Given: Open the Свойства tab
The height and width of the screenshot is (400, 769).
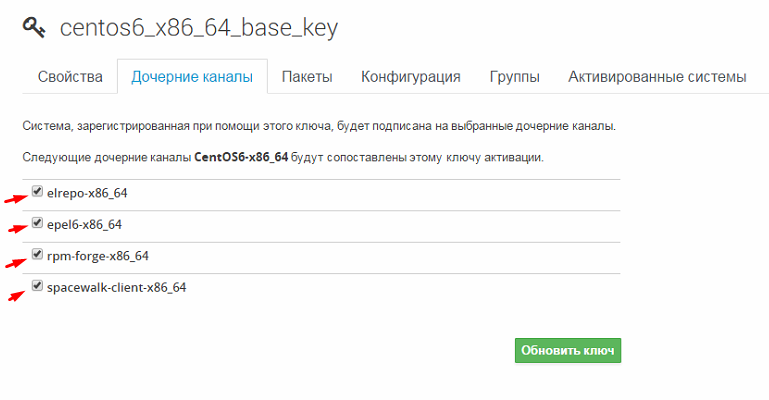Looking at the screenshot, I should 70,77.
